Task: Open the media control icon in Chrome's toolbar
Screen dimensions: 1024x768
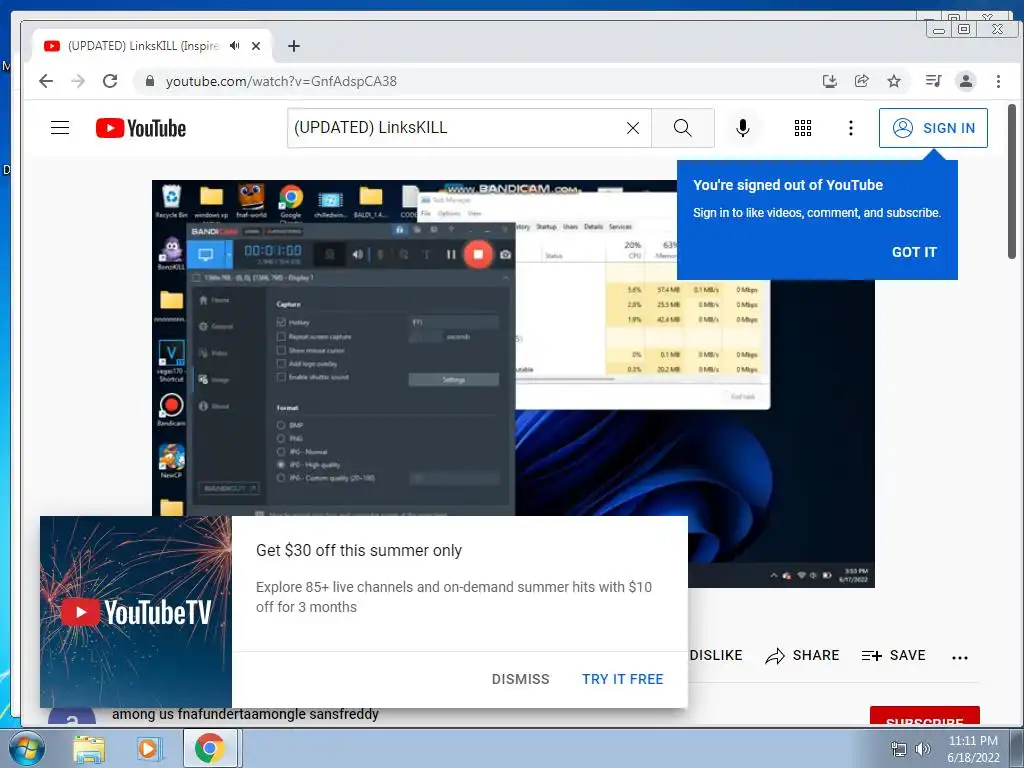Action: (933, 81)
